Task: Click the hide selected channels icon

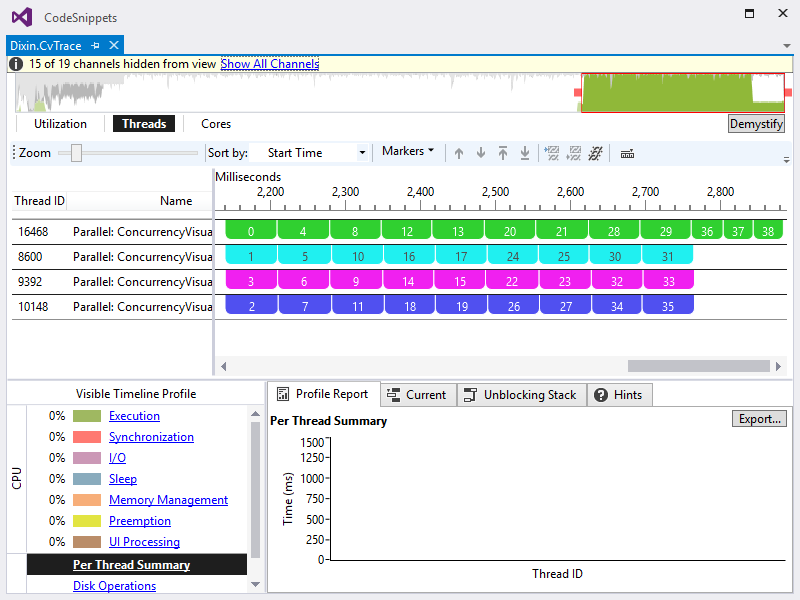Action: click(x=552, y=153)
